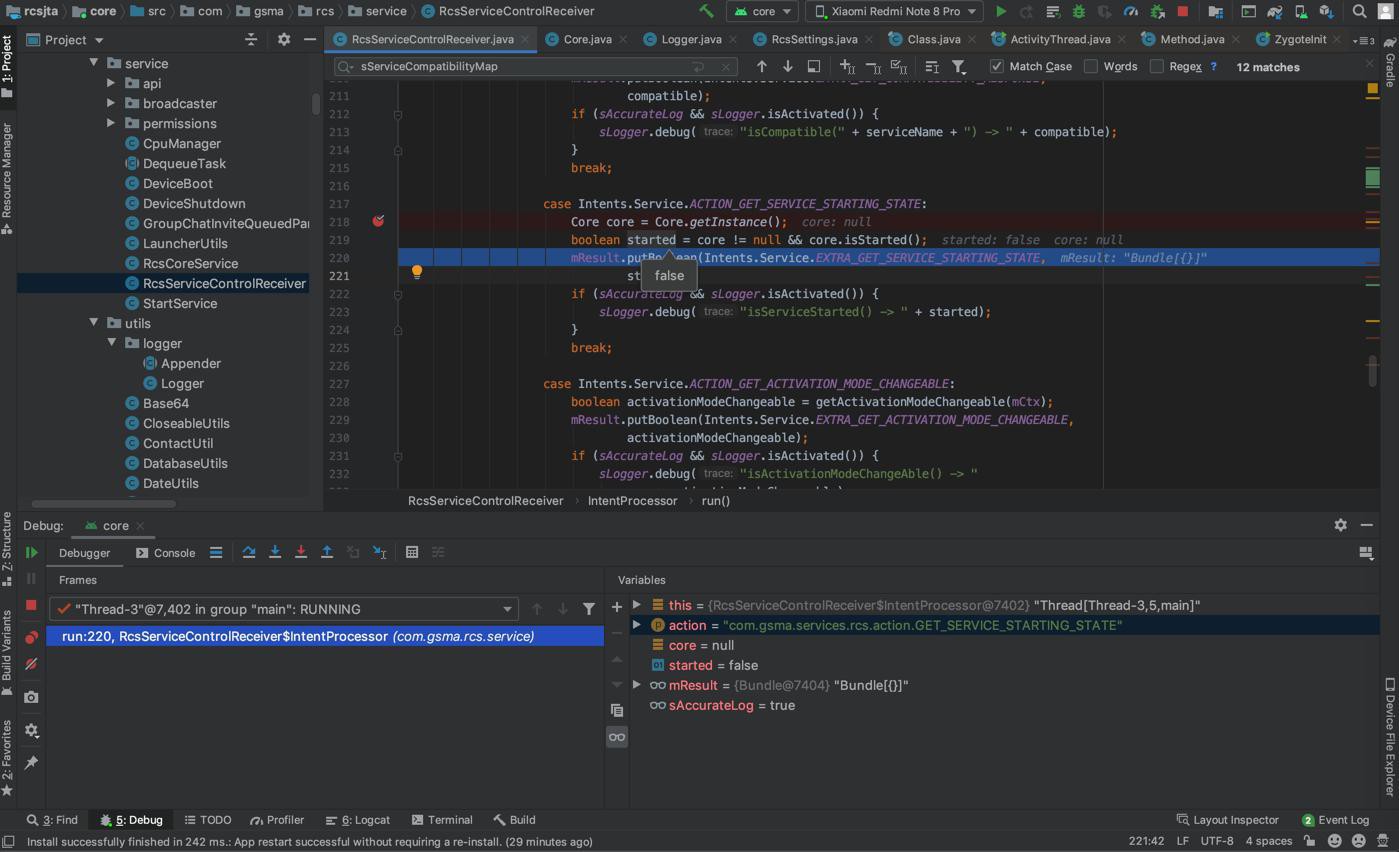Image resolution: width=1399 pixels, height=852 pixels.
Task: Stop the app with the red square in top toolbar
Action: tap(1182, 12)
